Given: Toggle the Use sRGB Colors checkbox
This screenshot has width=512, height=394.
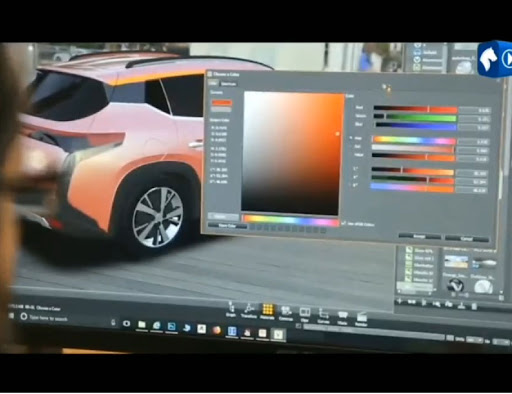Looking at the screenshot, I should click(344, 223).
